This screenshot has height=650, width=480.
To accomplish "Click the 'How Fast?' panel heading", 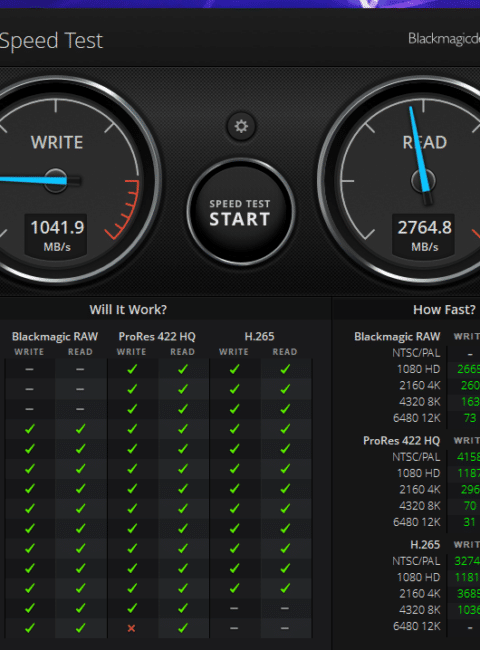I will click(444, 310).
